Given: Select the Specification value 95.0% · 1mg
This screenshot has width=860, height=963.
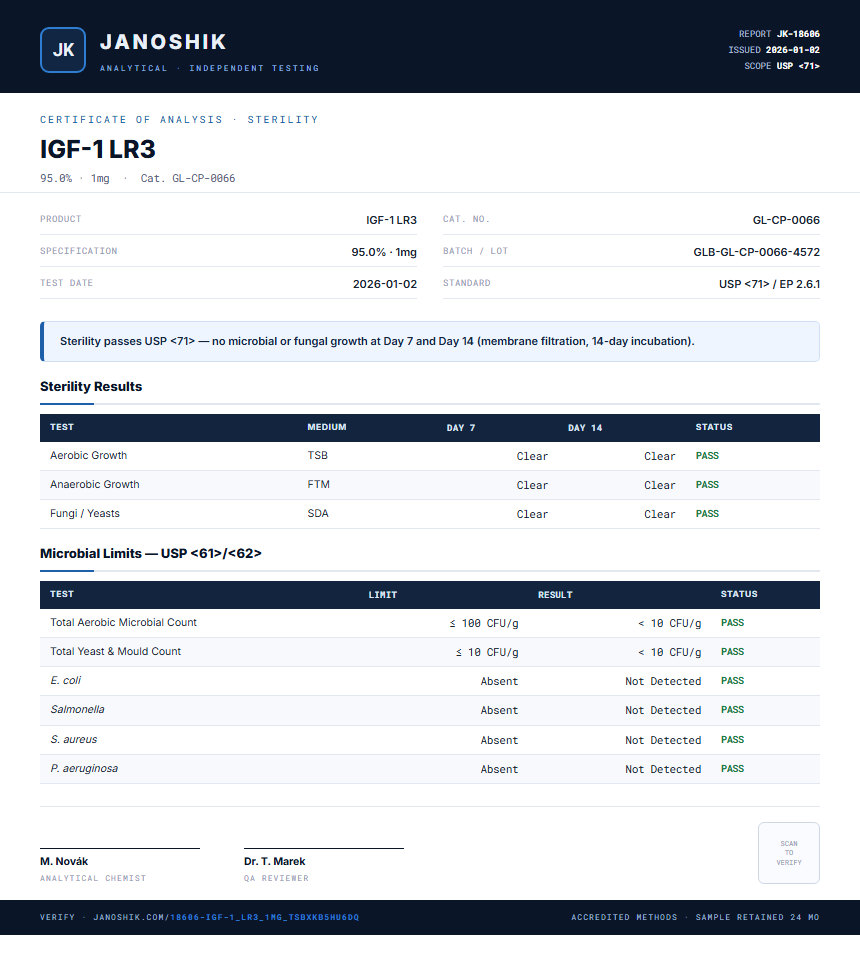Looking at the screenshot, I should [384, 252].
